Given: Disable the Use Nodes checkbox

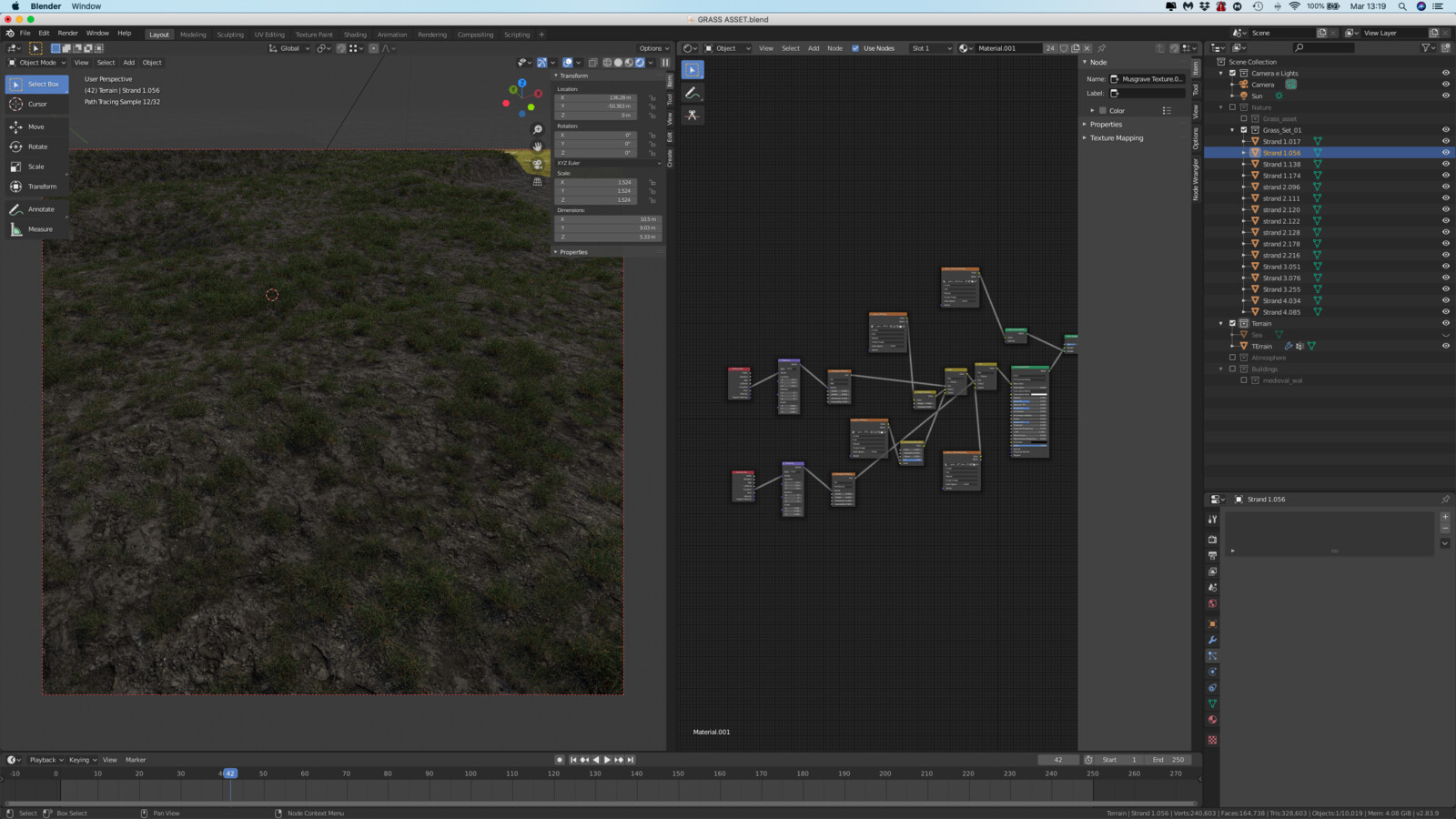Looking at the screenshot, I should (855, 48).
